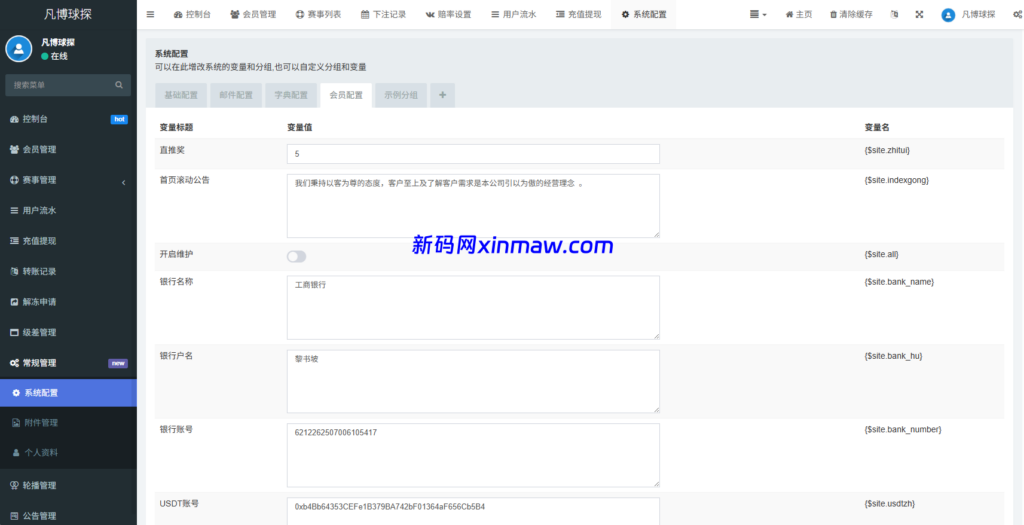1024x525 pixels.
Task: Click the USDT账号 address text area
Action: pyautogui.click(x=473, y=511)
